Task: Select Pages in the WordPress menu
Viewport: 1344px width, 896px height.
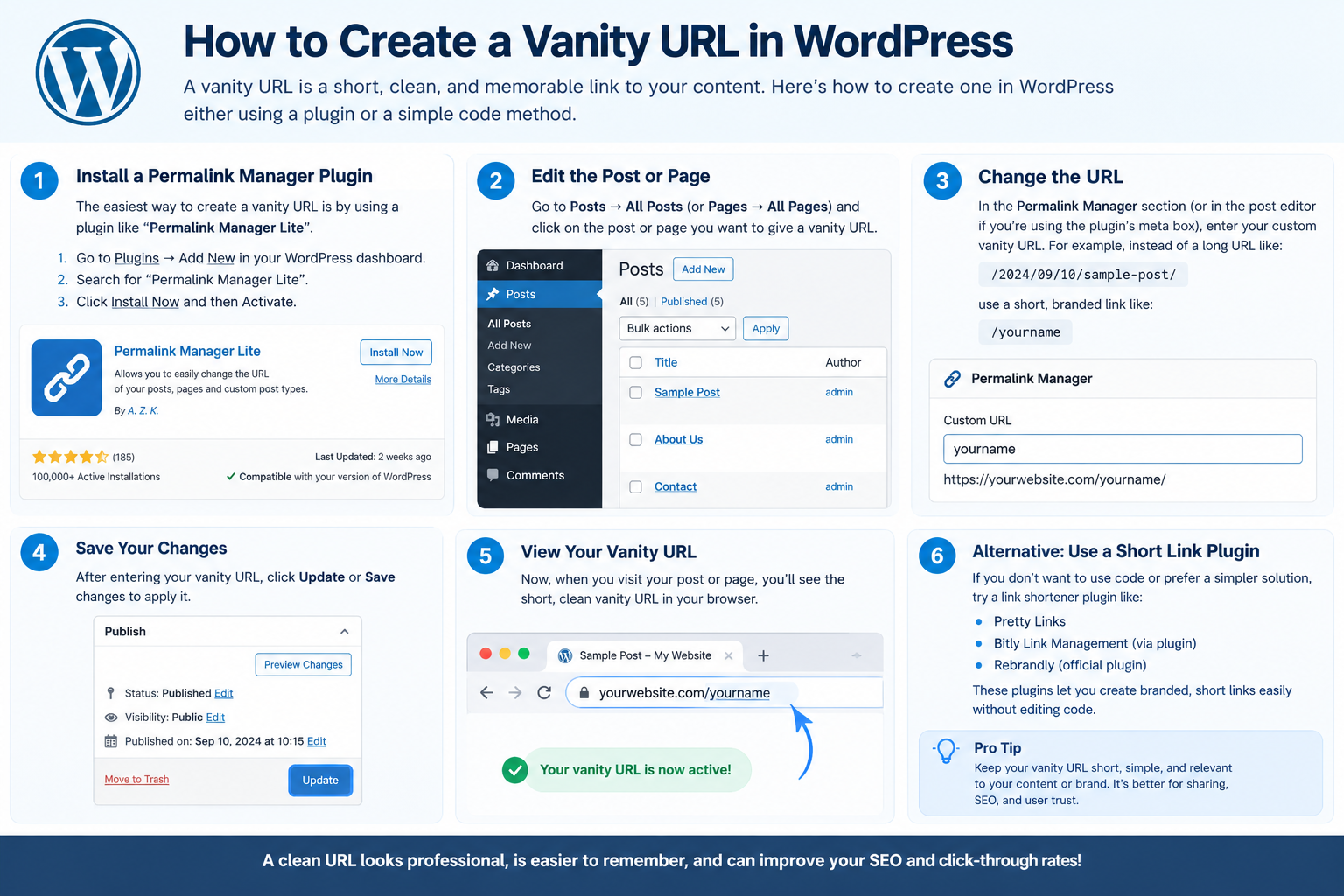Action: [540, 447]
